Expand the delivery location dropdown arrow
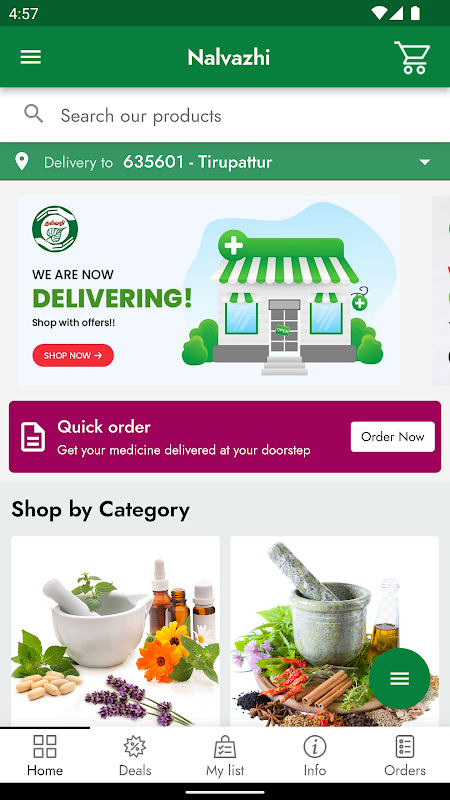 (x=424, y=162)
